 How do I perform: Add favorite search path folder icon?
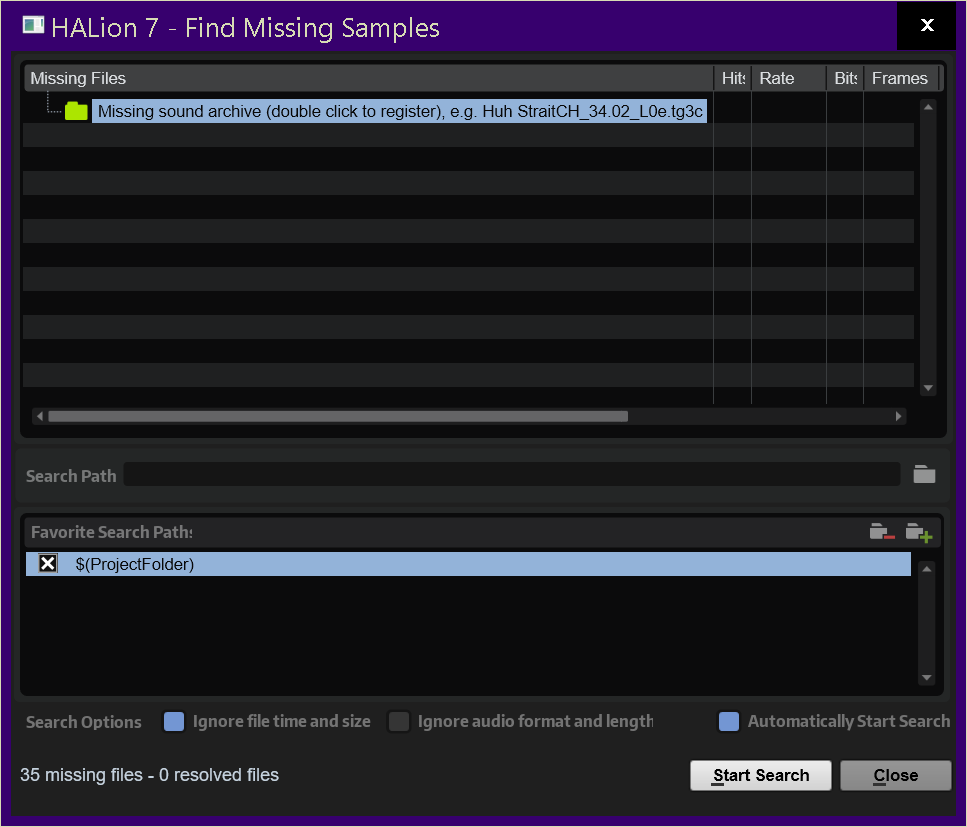[x=918, y=532]
